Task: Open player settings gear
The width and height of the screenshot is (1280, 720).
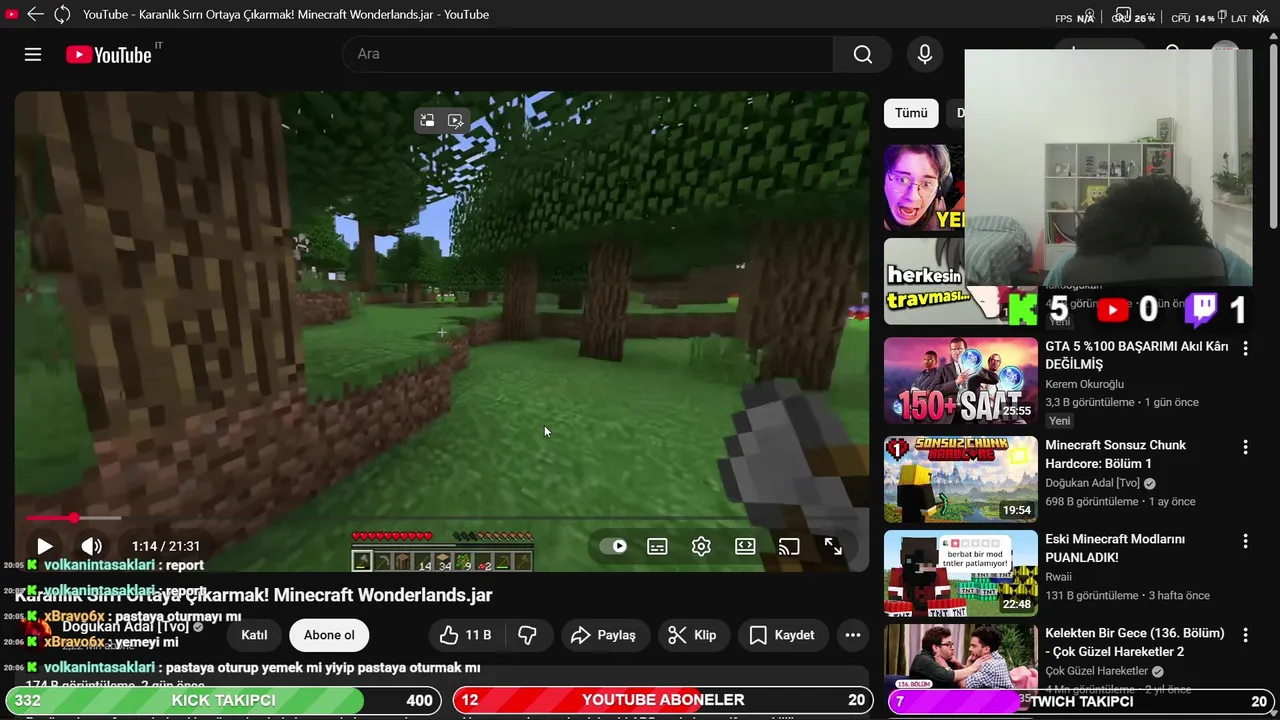Action: (x=701, y=546)
